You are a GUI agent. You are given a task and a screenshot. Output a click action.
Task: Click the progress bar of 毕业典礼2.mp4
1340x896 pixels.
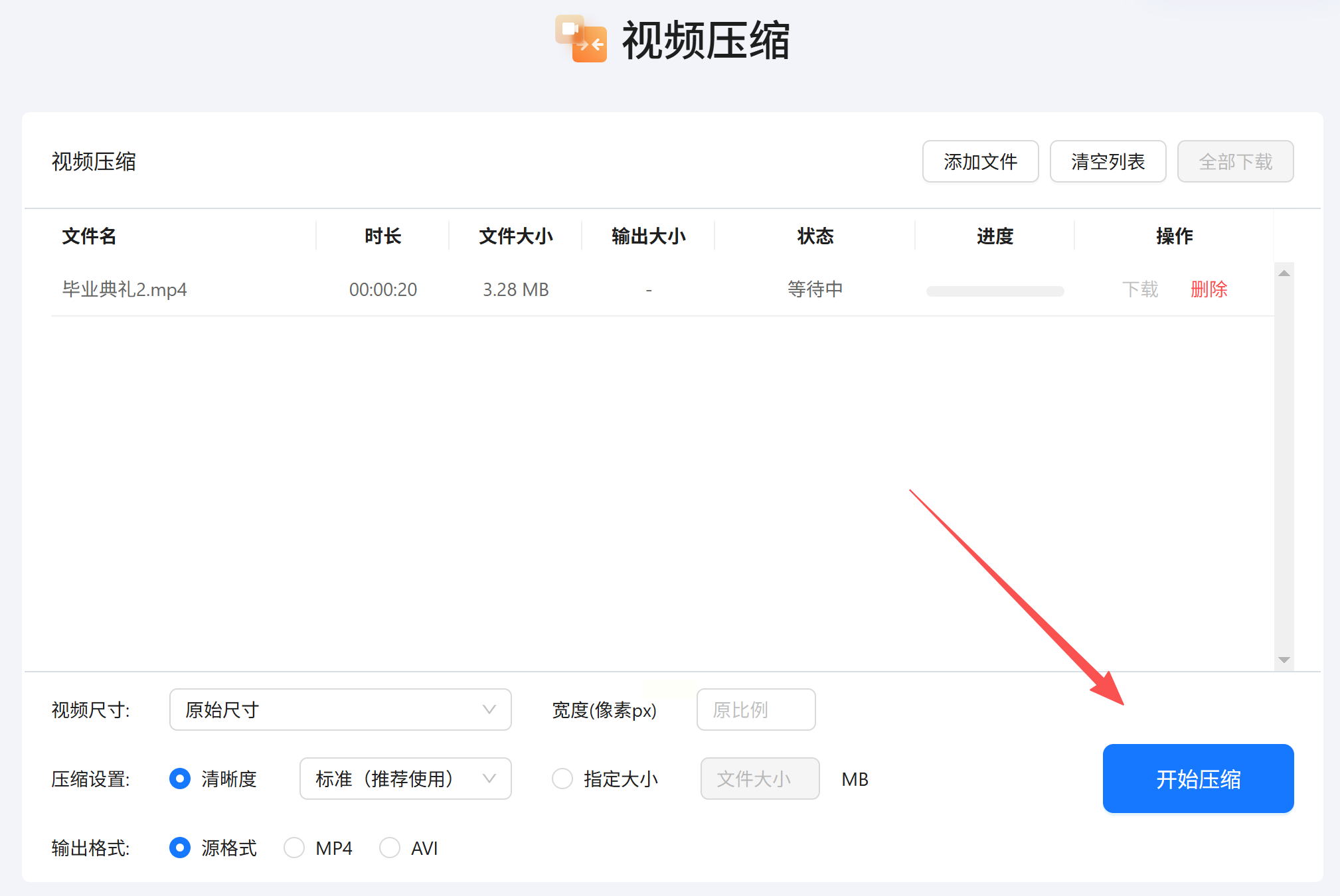995,291
